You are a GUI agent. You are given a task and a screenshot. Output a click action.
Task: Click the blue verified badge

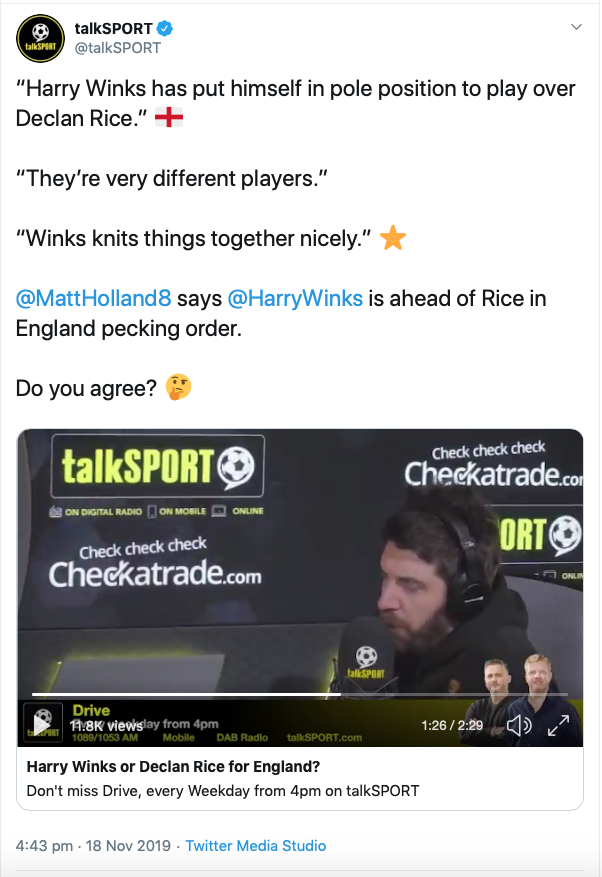[164, 28]
